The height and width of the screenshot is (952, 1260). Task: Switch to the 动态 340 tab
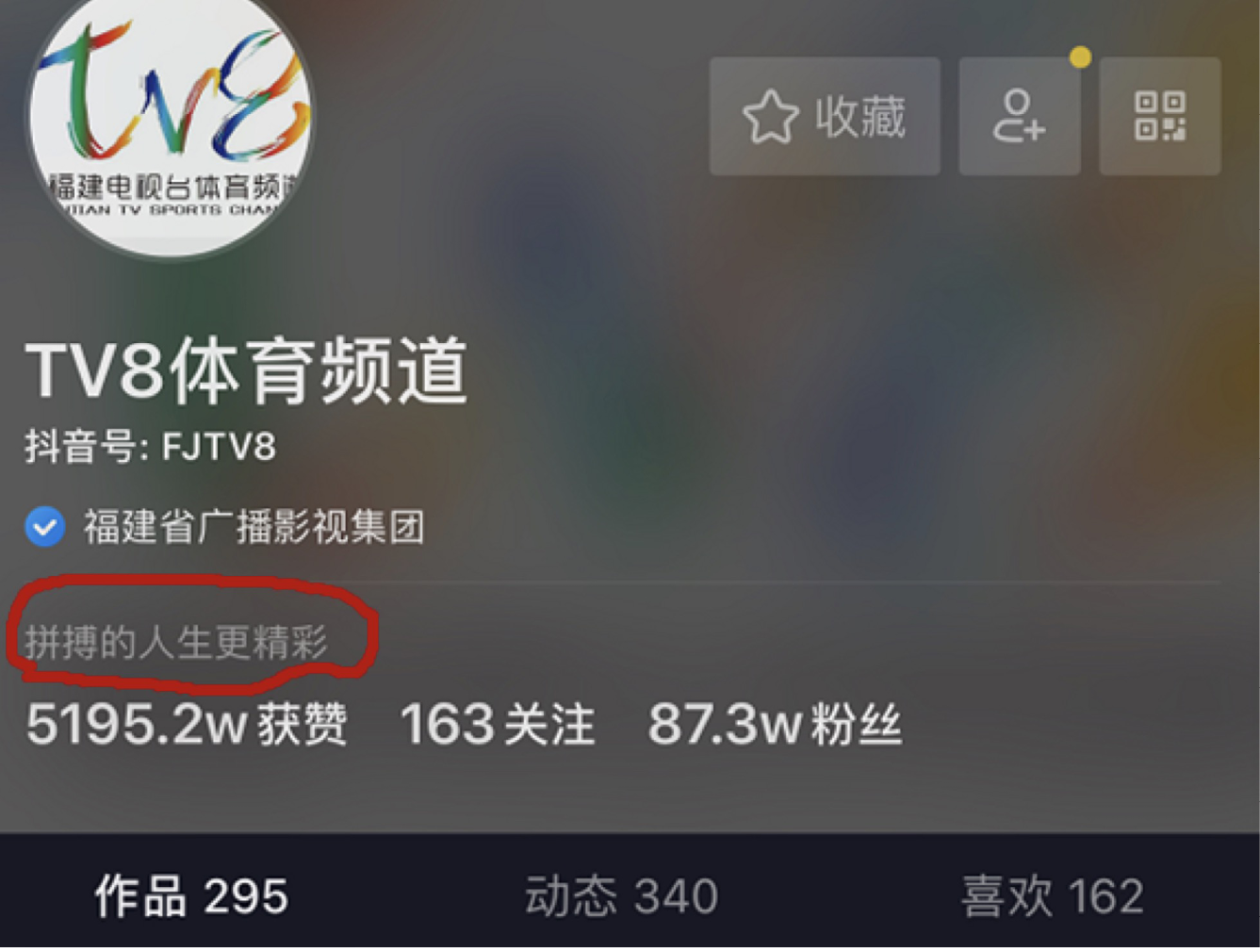[621, 895]
